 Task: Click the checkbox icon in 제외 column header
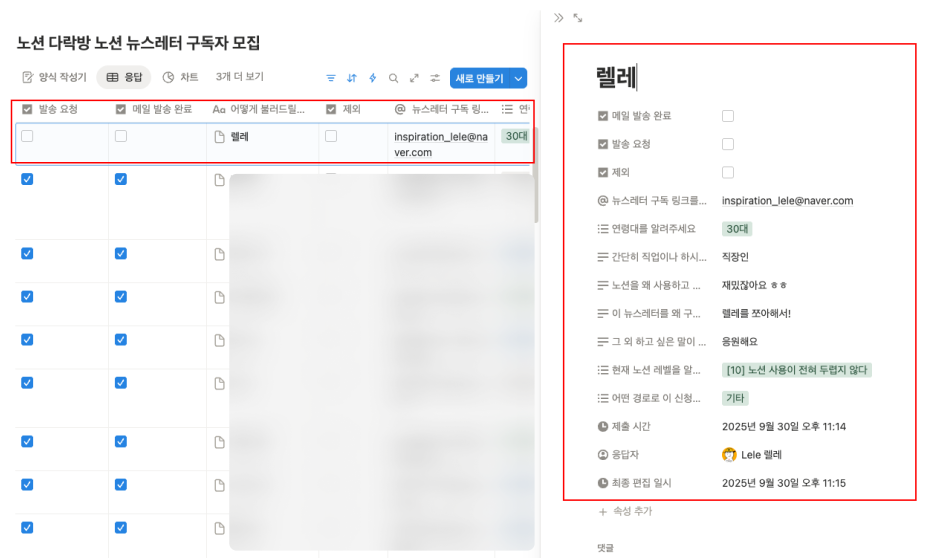point(331,110)
